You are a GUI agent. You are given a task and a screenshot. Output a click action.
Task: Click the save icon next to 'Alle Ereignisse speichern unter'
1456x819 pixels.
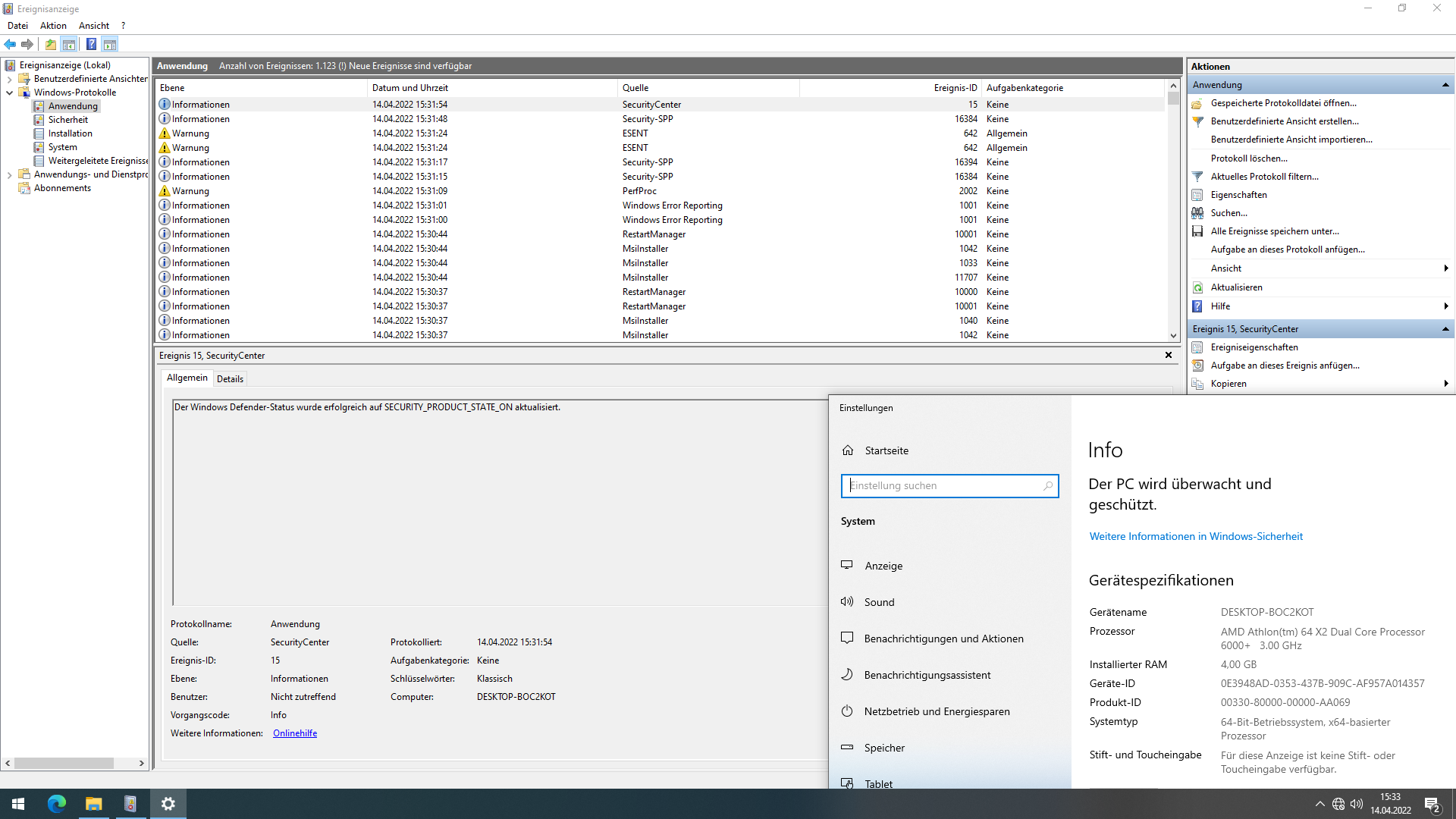click(x=1199, y=231)
